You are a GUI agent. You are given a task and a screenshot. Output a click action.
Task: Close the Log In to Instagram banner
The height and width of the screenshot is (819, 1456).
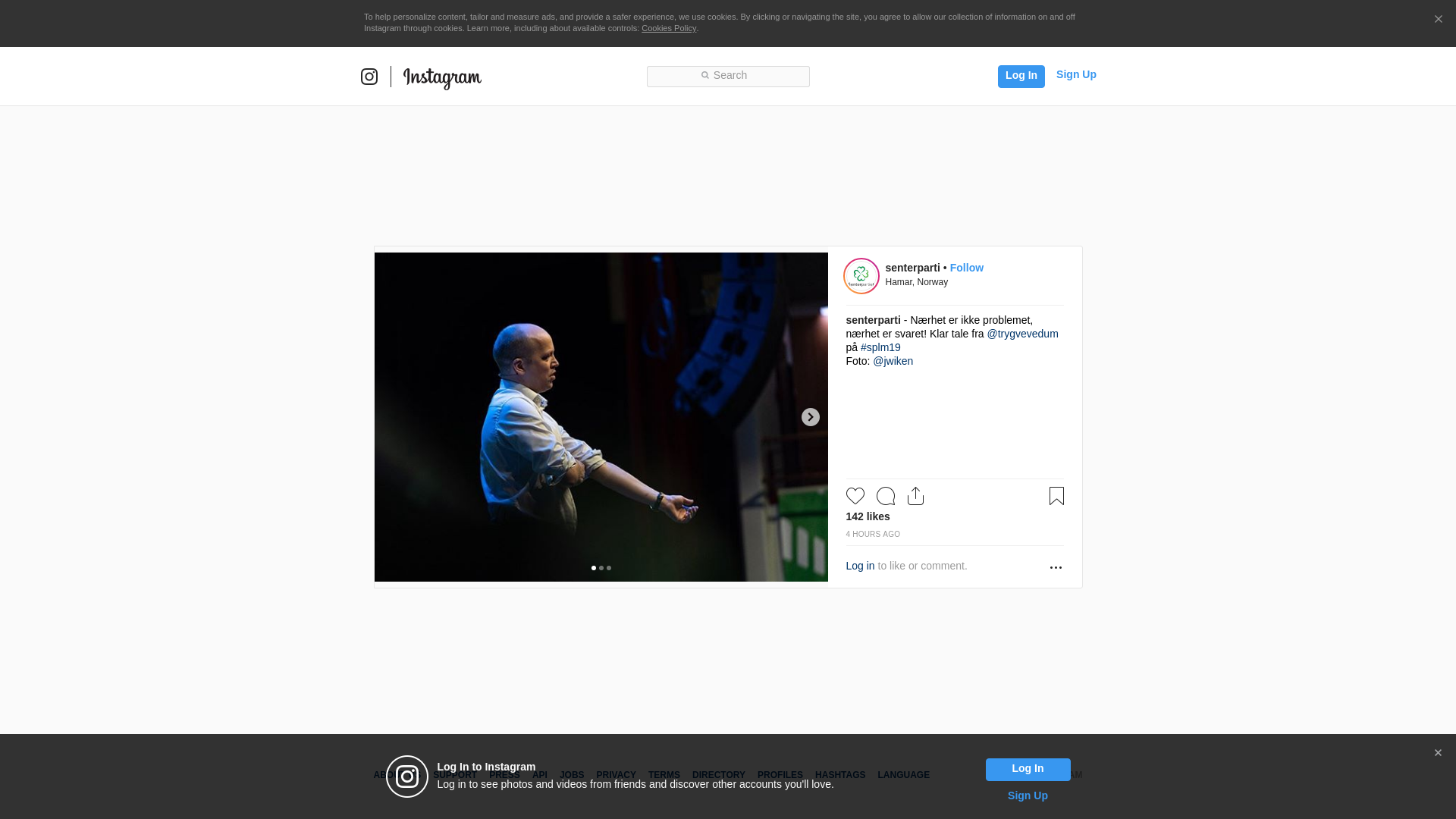pos(1438,753)
